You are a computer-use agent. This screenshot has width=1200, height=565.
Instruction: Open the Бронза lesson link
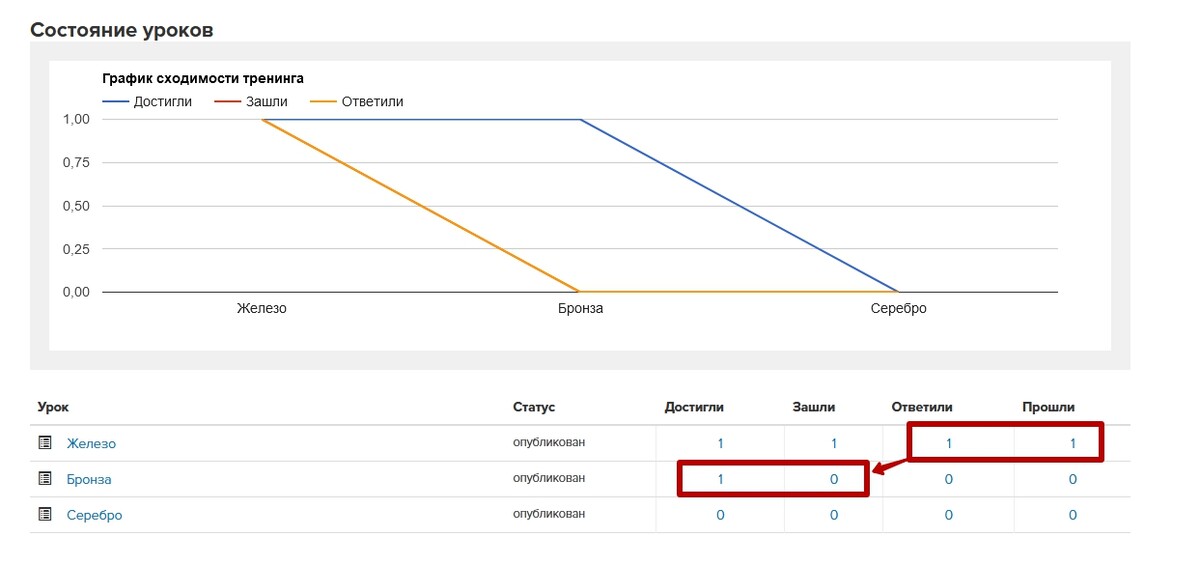pyautogui.click(x=89, y=479)
